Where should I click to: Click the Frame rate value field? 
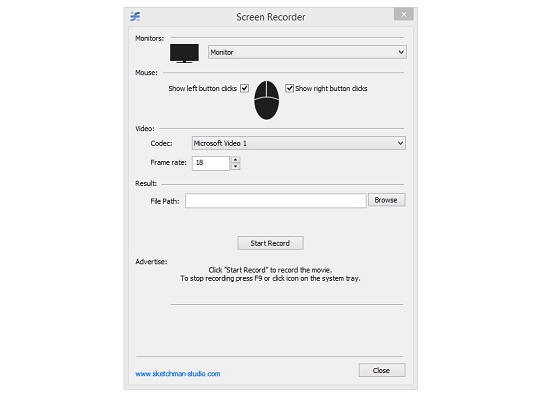[x=211, y=163]
